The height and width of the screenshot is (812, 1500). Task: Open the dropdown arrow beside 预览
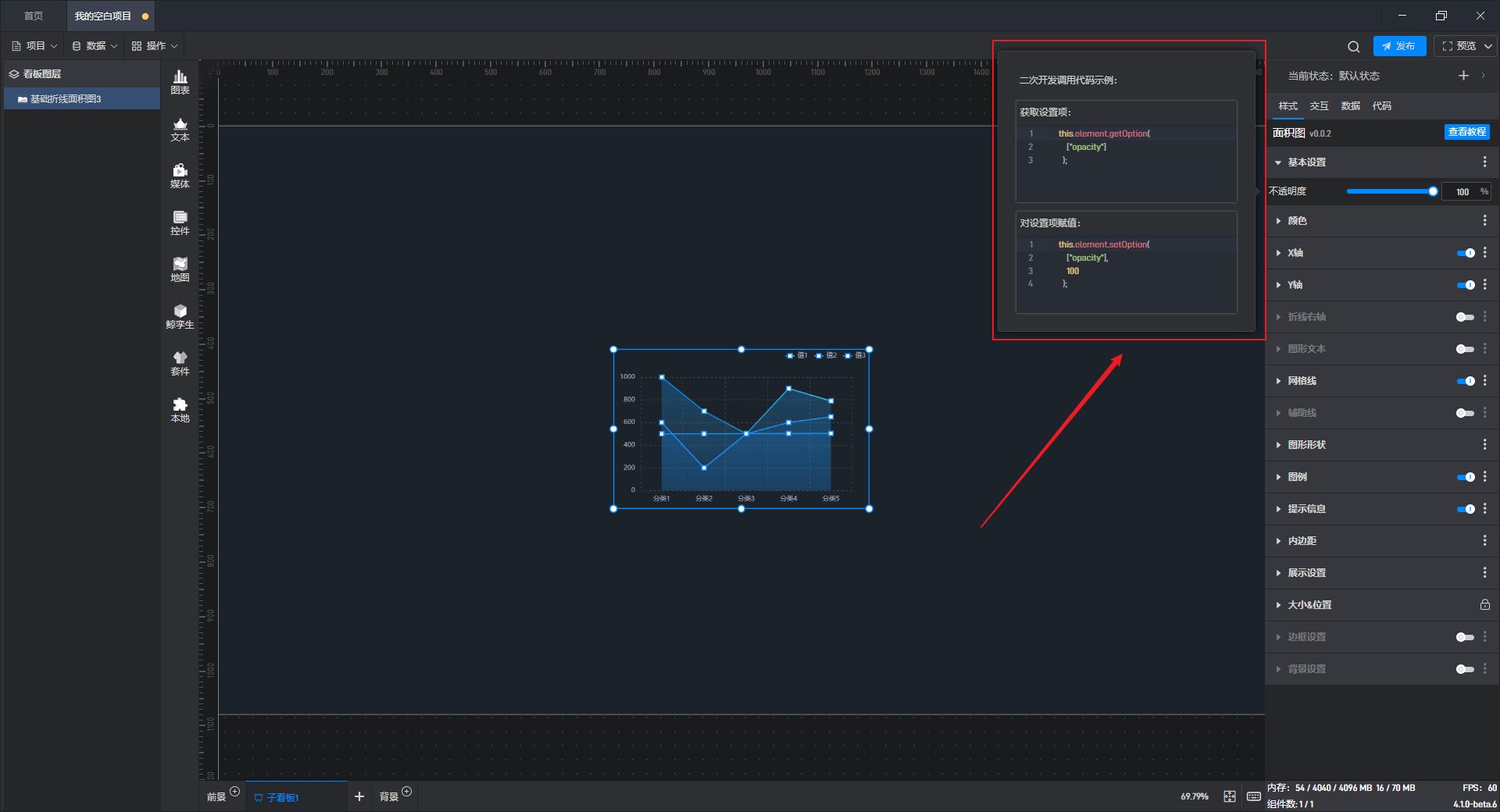[x=1488, y=46]
